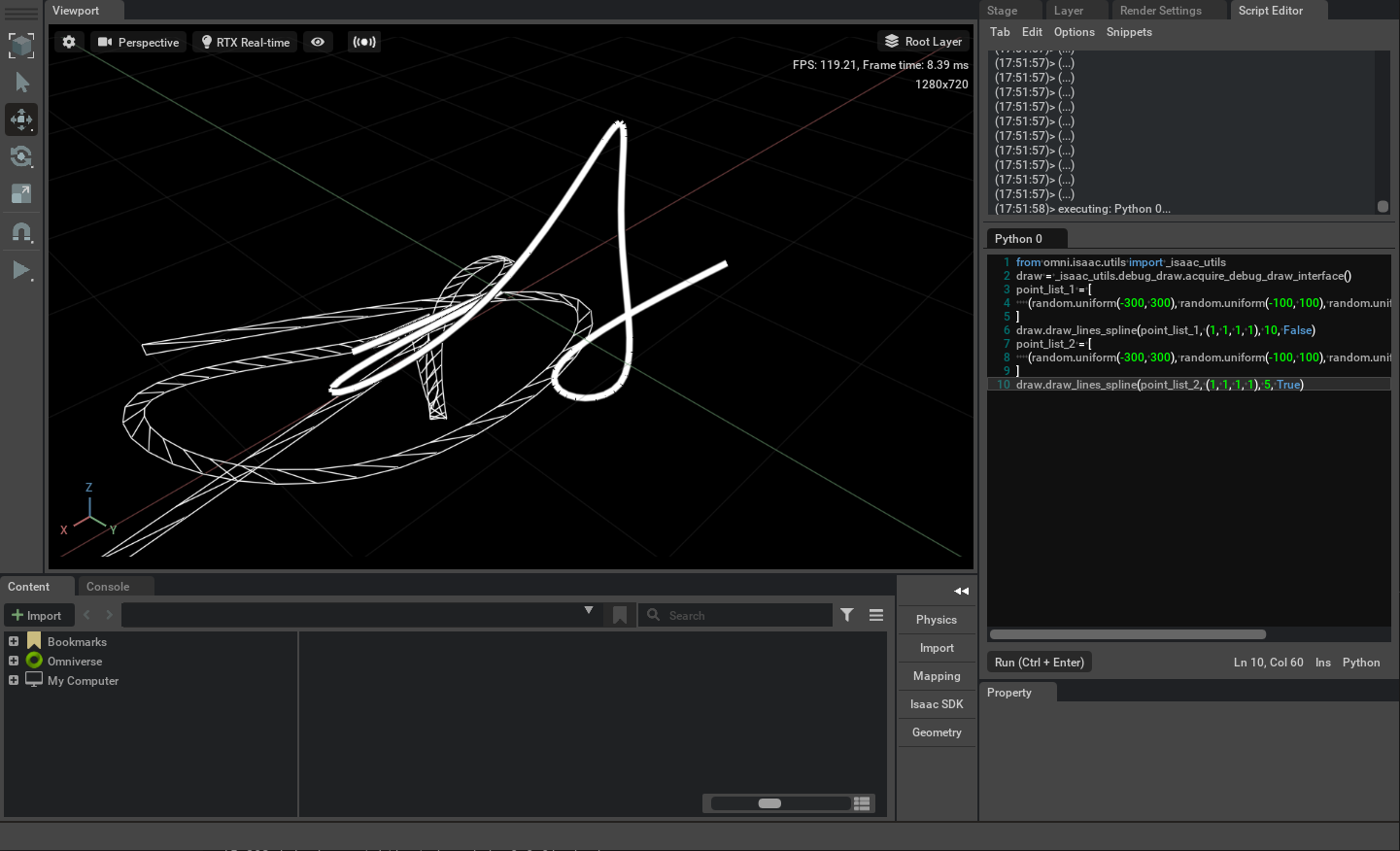Open viewport settings gear
The height and width of the screenshot is (851, 1400).
coord(69,42)
